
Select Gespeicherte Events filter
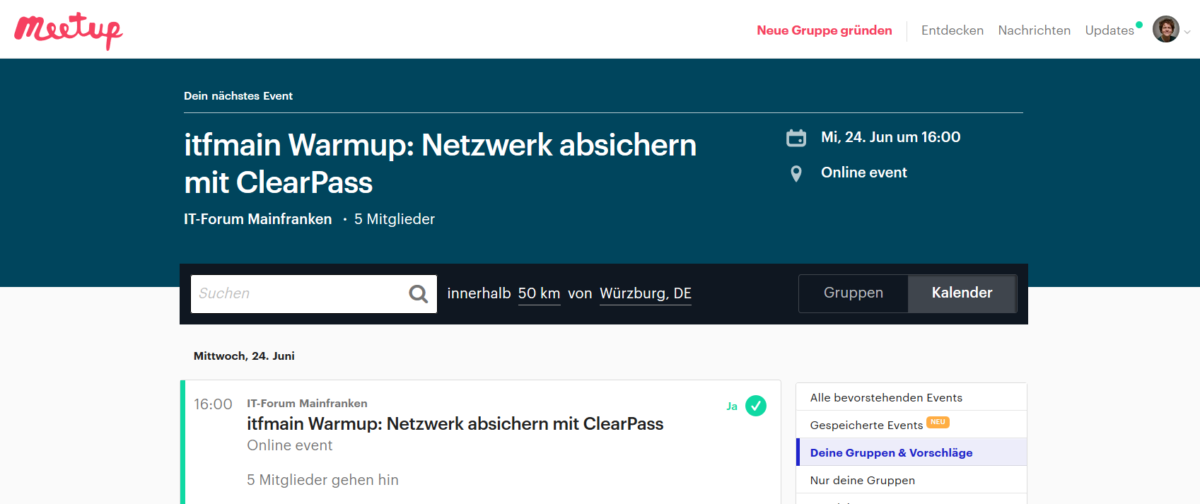(x=911, y=425)
